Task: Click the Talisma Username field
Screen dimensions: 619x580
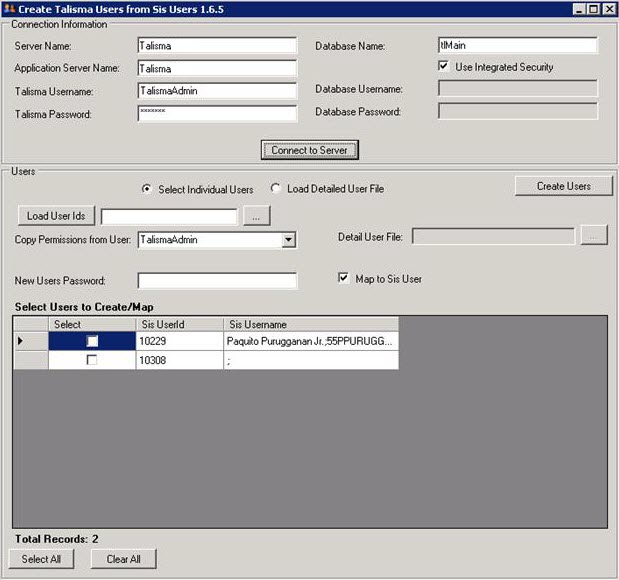Action: (x=217, y=91)
